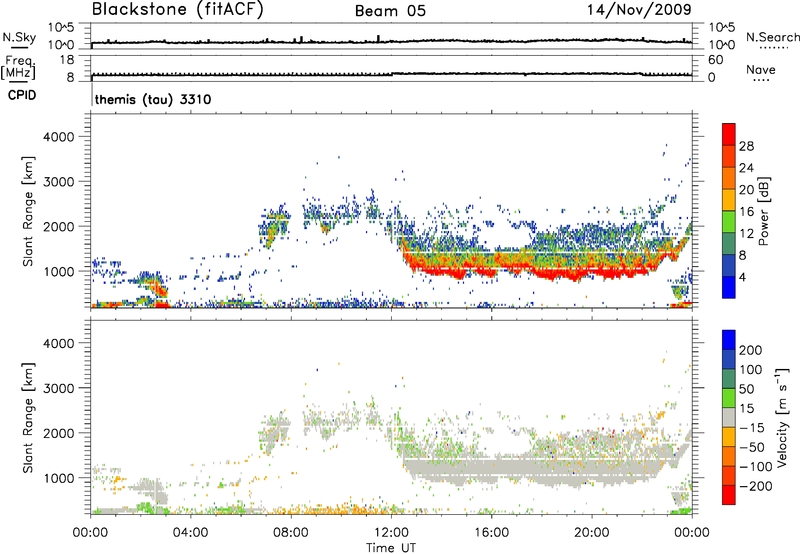Viewport: 800px width, 554px height.
Task: Click the 'Slant Range [km]' label of the velocity panel
Action: [x=28, y=417]
